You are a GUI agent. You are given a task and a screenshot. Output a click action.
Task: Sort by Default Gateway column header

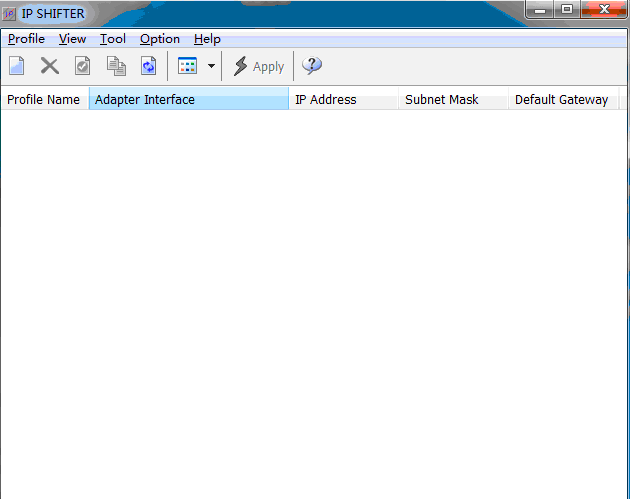click(564, 99)
